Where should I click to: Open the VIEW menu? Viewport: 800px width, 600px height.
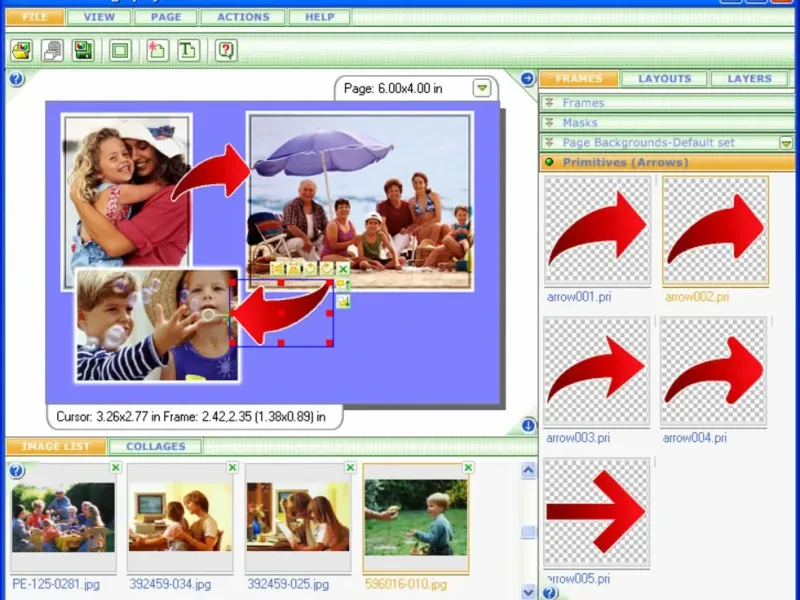(x=99, y=17)
